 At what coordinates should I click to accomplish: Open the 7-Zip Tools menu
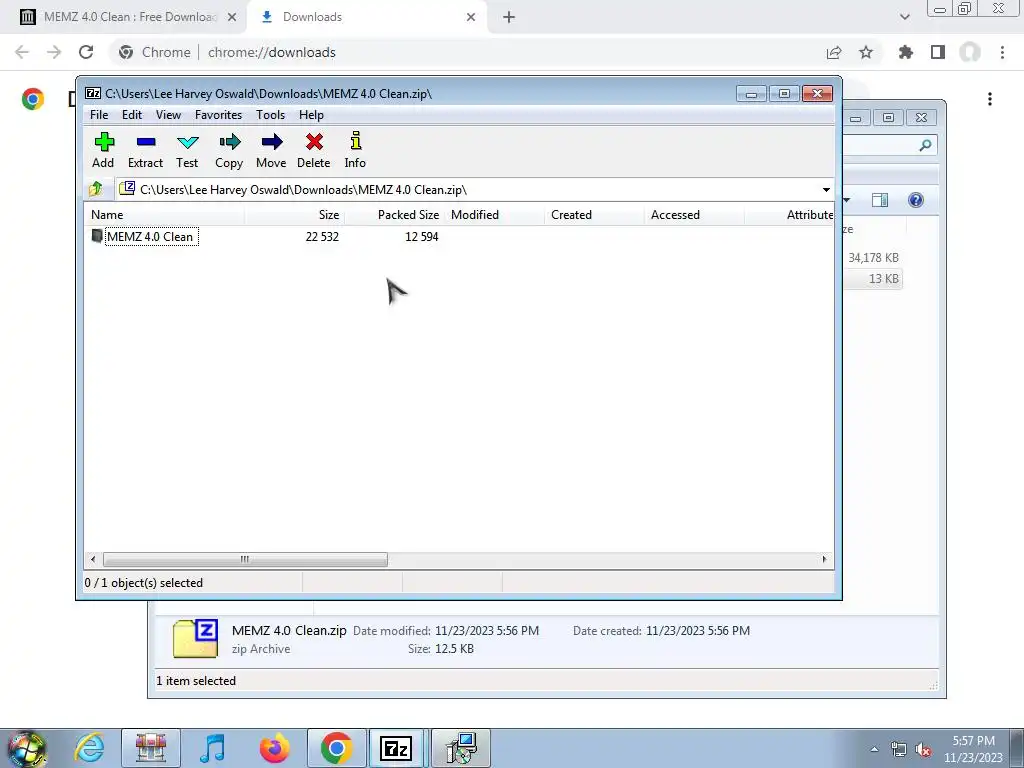pos(270,115)
